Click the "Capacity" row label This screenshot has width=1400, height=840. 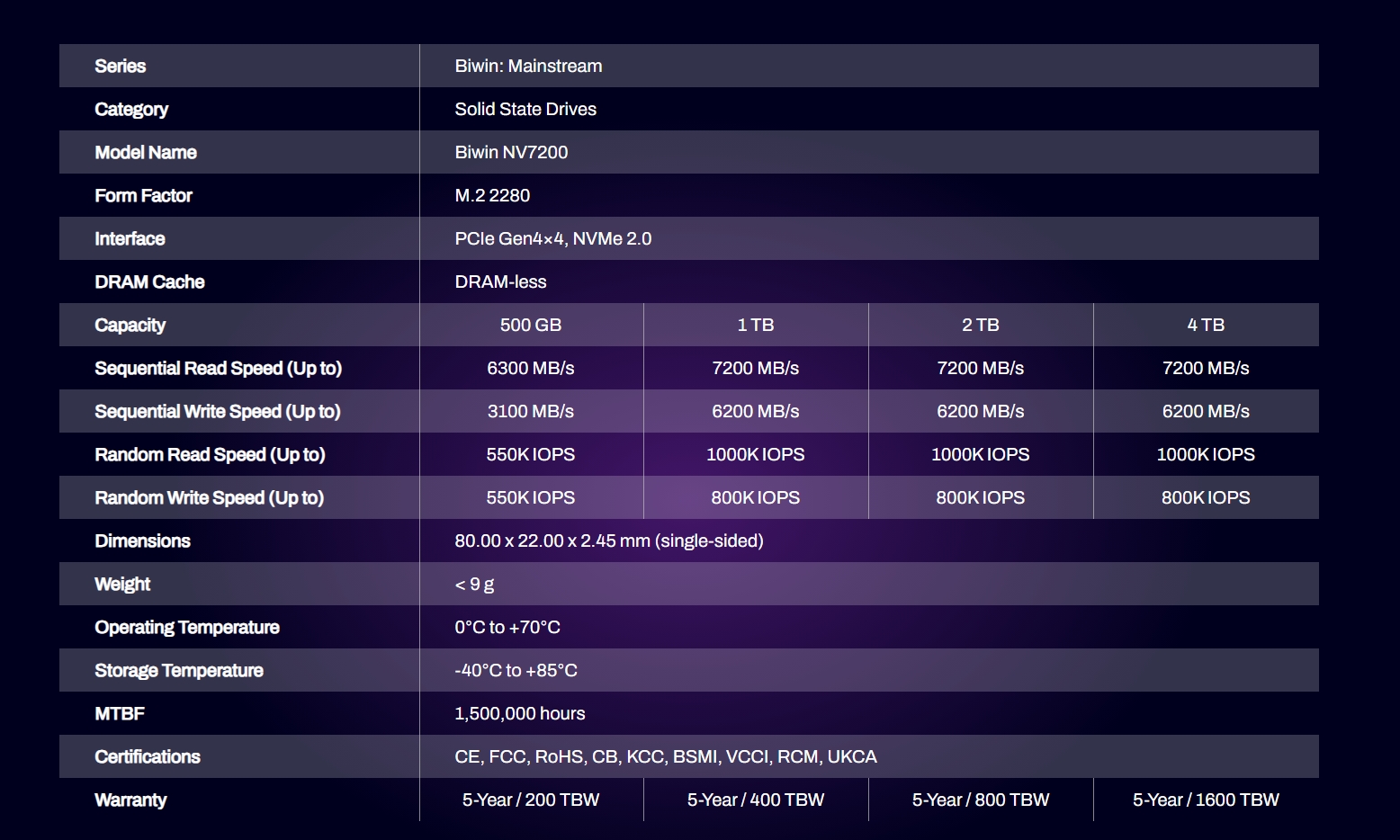130,325
